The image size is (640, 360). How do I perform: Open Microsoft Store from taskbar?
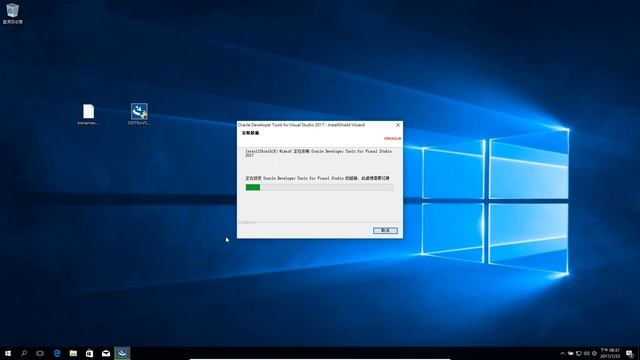(x=89, y=353)
